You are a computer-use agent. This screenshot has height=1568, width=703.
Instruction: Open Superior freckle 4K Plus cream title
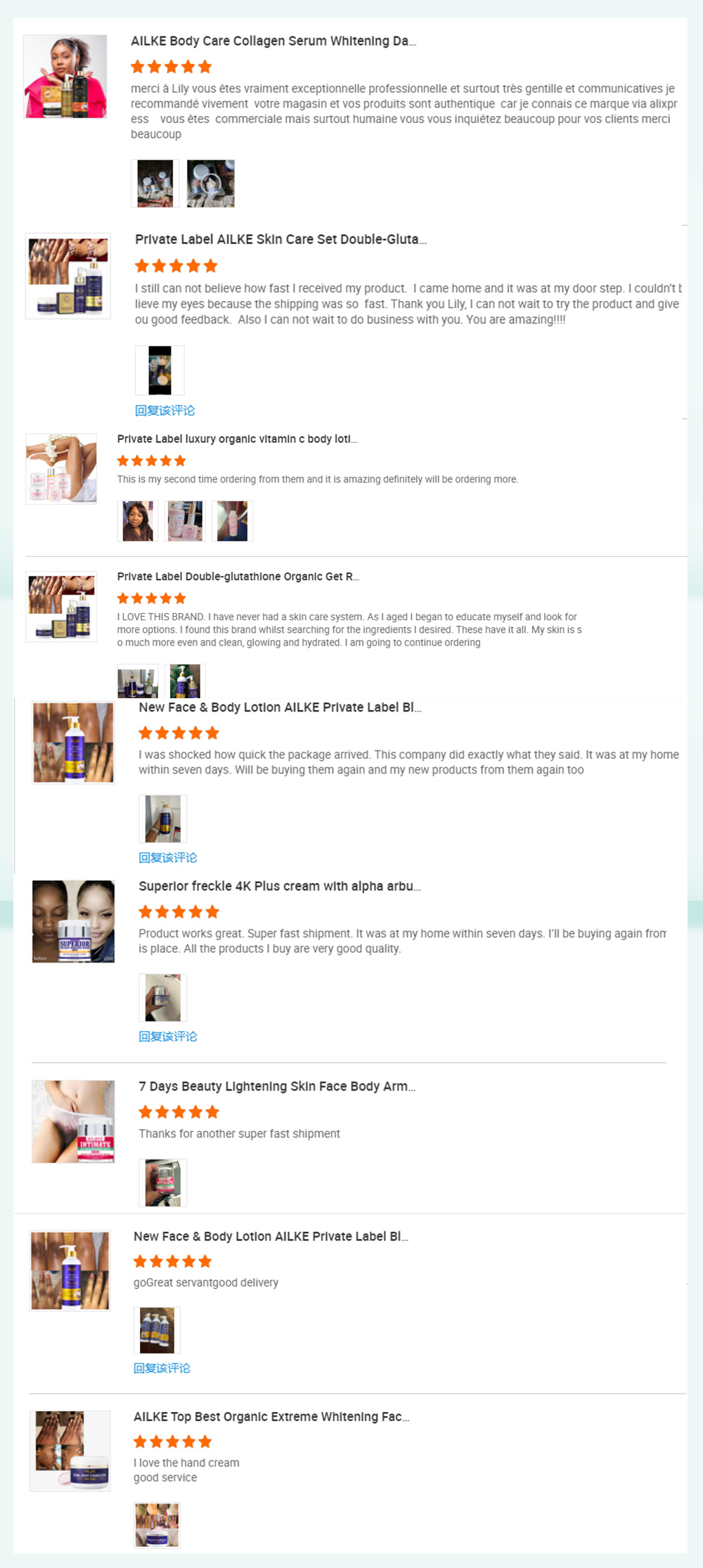point(280,887)
